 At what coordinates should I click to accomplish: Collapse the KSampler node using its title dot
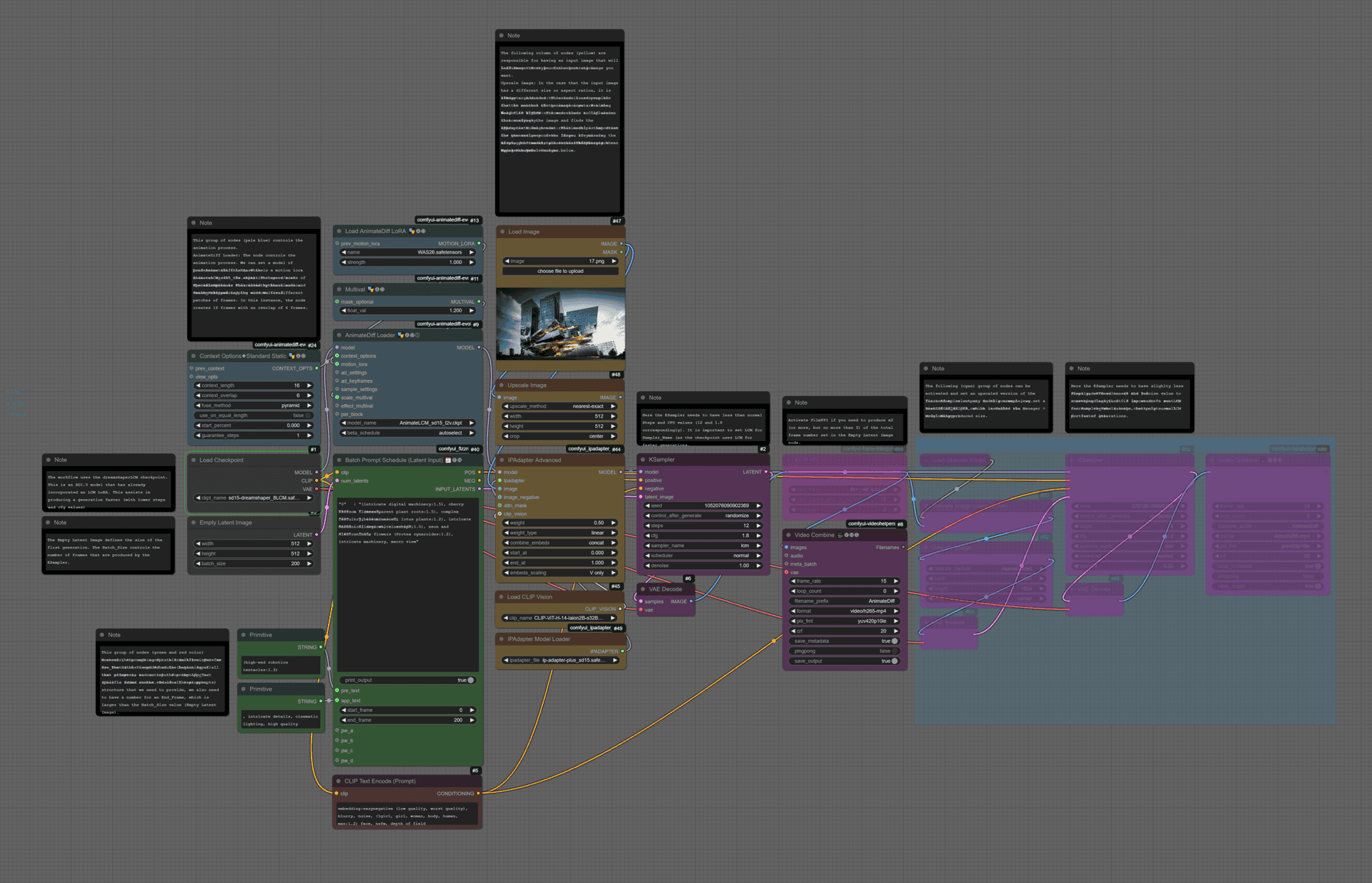click(642, 460)
